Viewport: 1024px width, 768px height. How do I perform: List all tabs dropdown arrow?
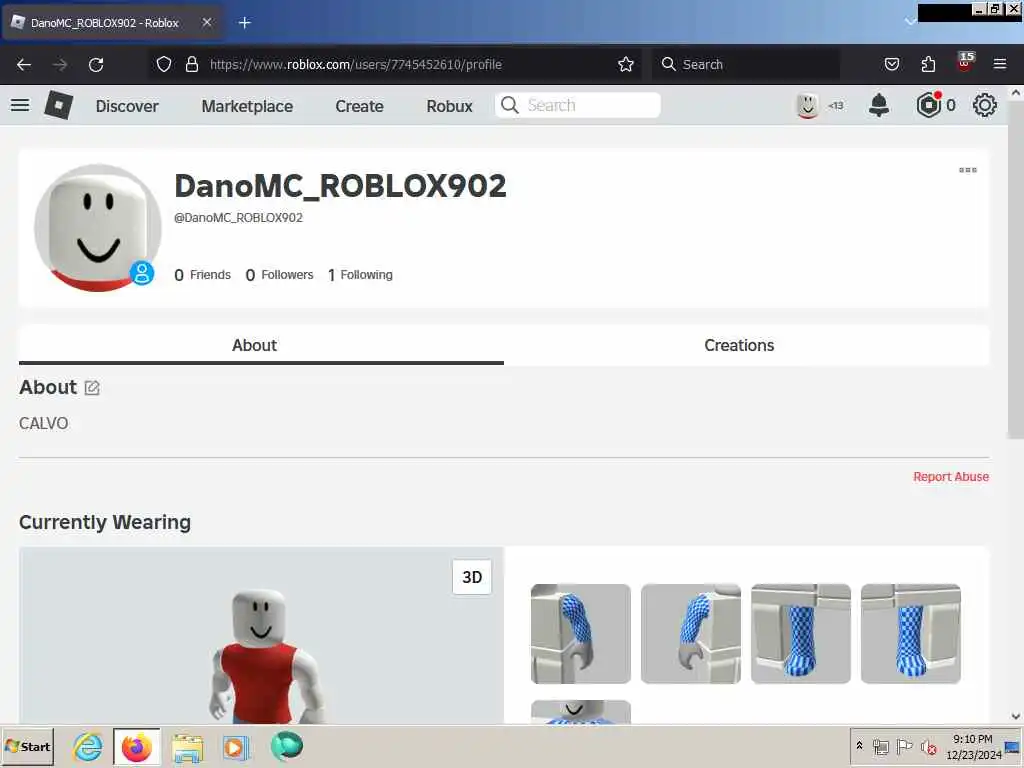pyautogui.click(x=910, y=22)
